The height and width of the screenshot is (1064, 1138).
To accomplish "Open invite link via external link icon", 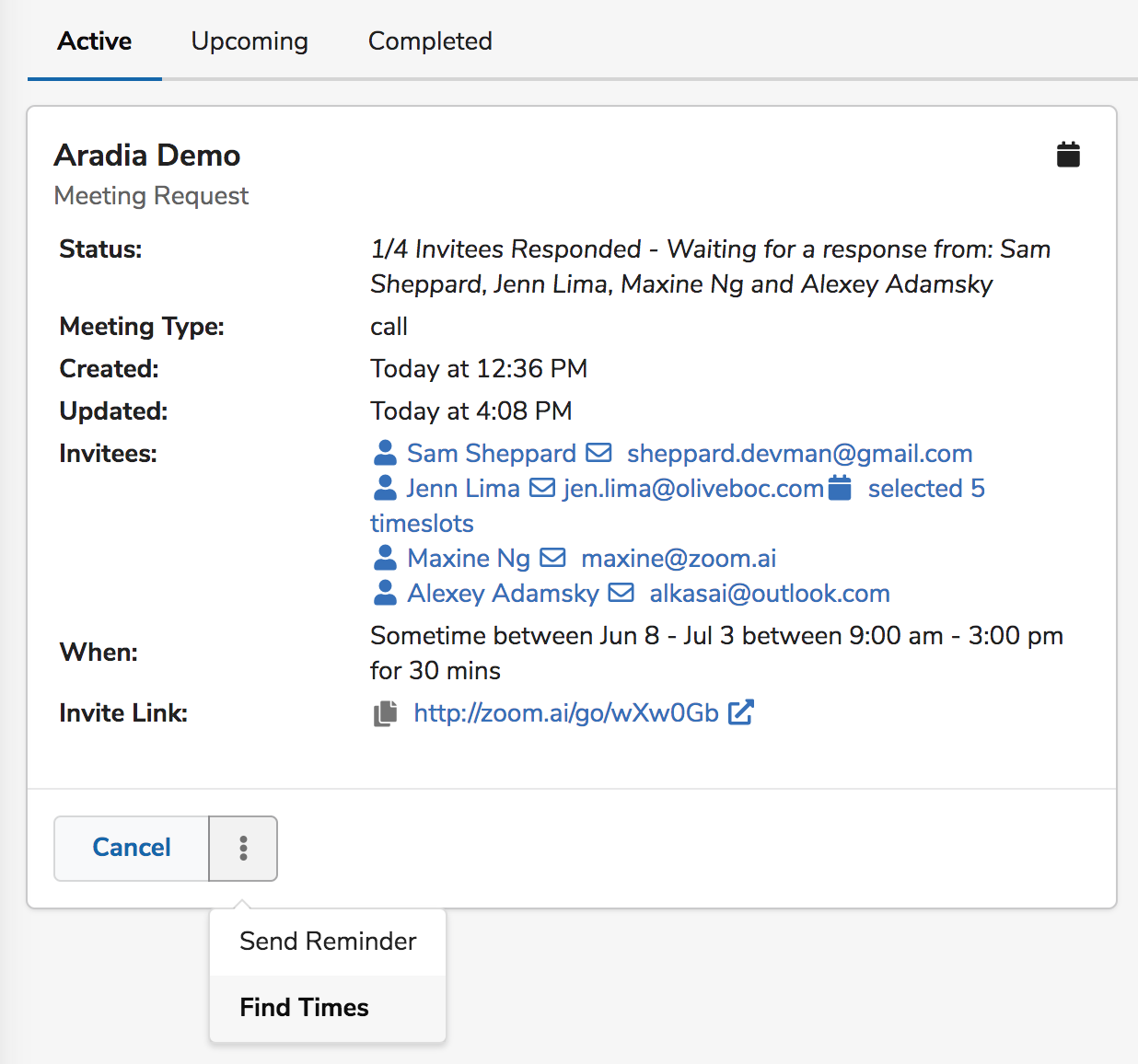I will (741, 712).
